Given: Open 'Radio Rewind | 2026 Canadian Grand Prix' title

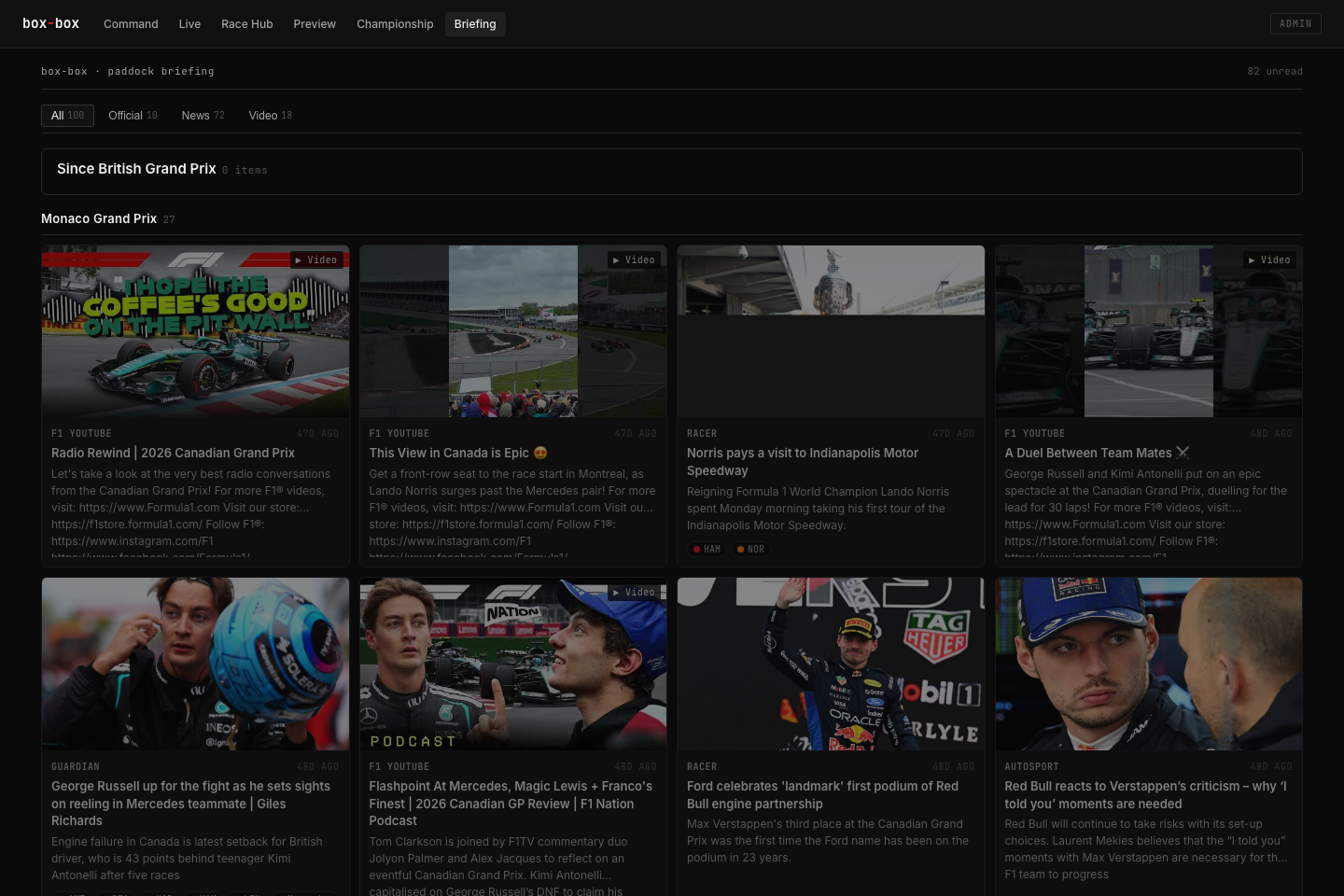Looking at the screenshot, I should click(x=173, y=454).
